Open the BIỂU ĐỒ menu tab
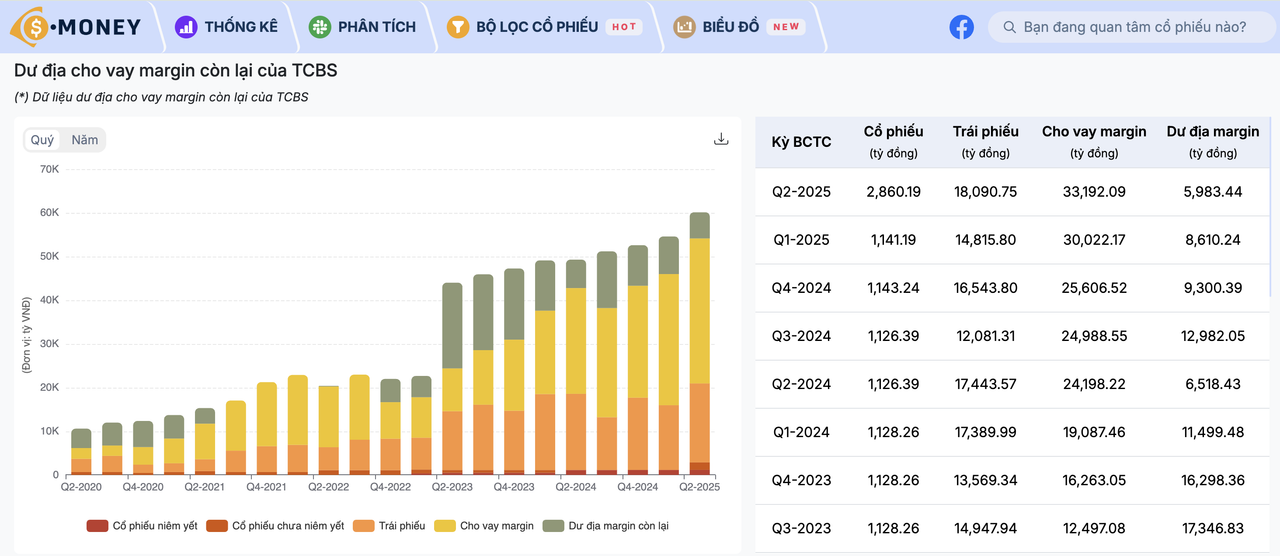1280x556 pixels. coord(731,27)
